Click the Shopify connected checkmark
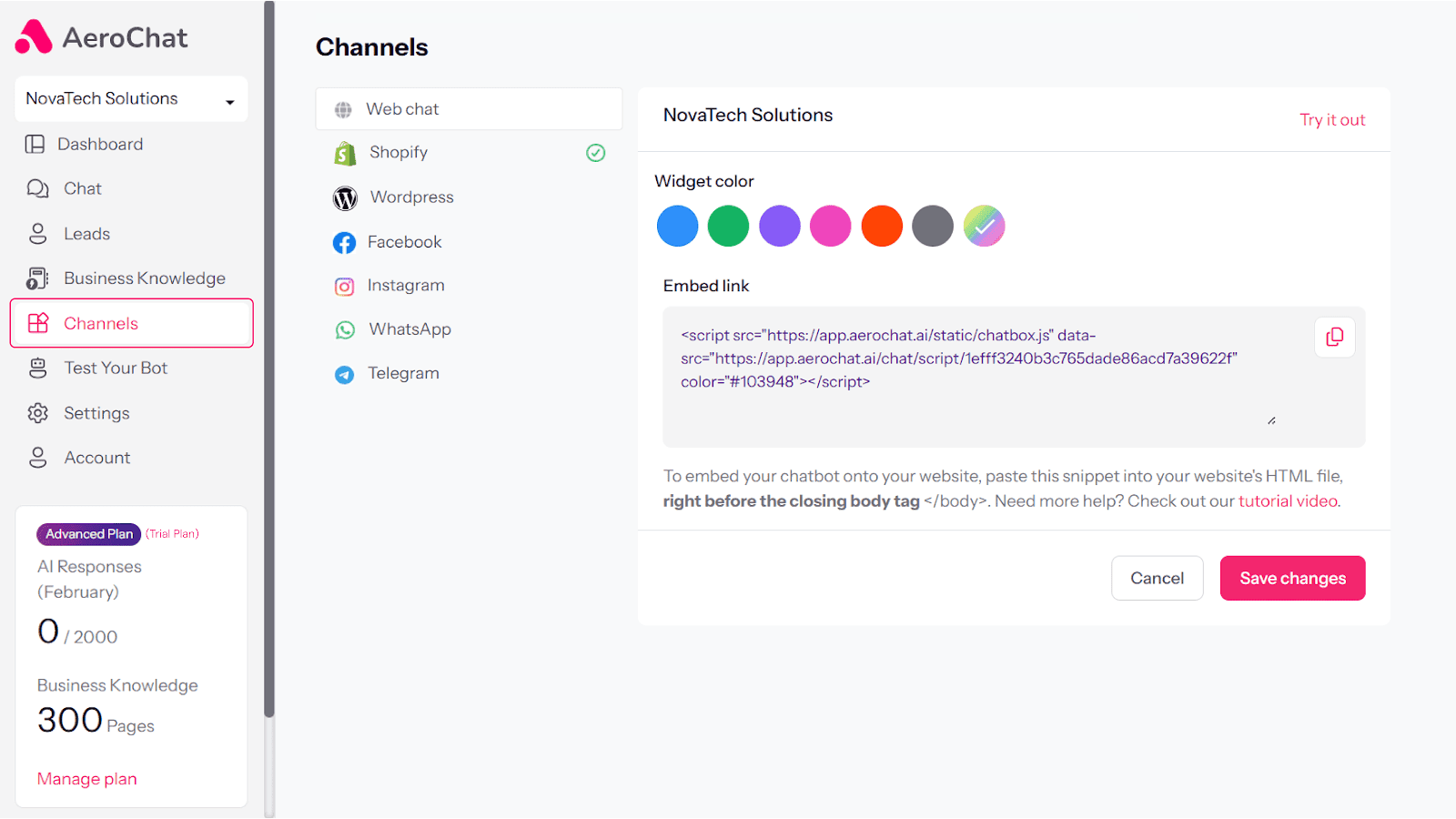The height and width of the screenshot is (819, 1456). tap(596, 152)
